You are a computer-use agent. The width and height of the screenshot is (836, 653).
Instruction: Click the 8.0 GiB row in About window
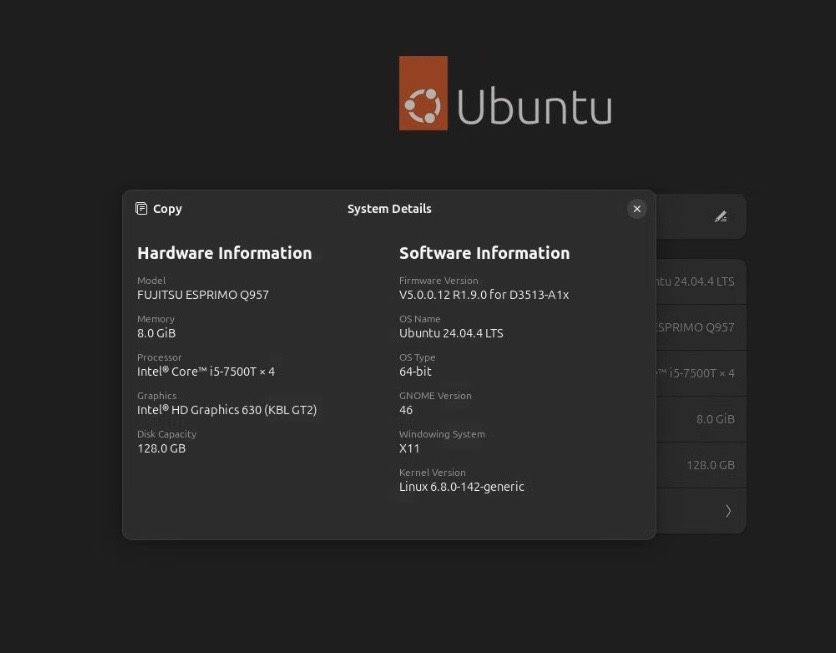pos(701,419)
